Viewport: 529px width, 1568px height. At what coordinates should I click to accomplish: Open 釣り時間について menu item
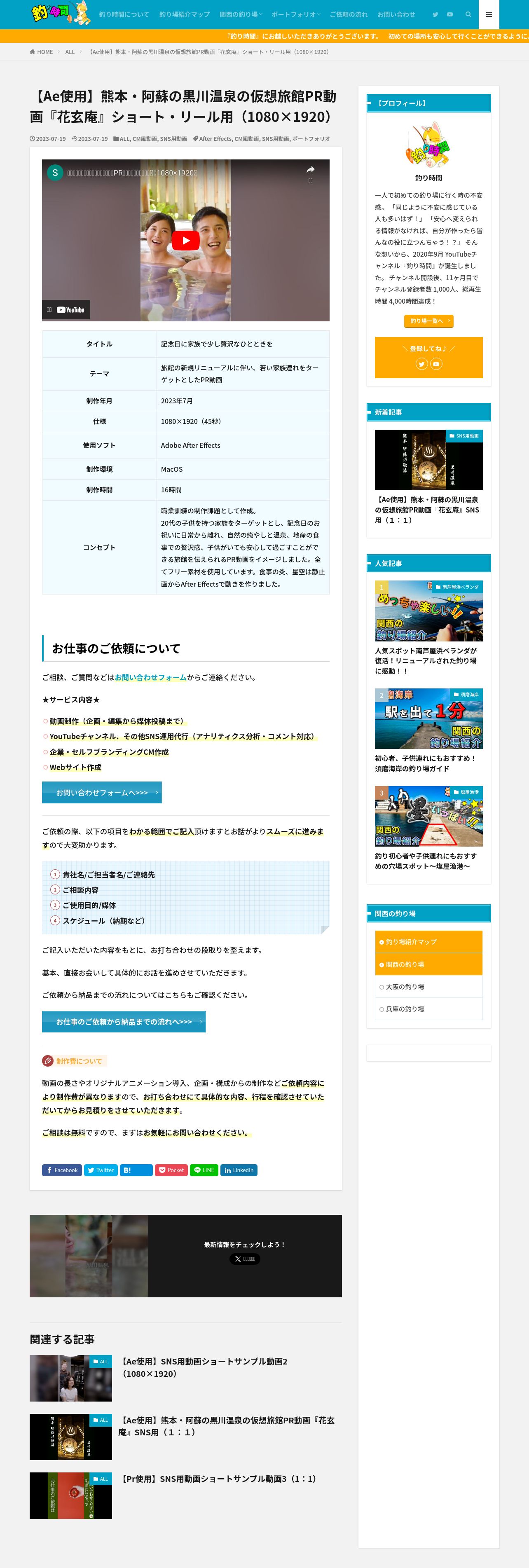124,14
